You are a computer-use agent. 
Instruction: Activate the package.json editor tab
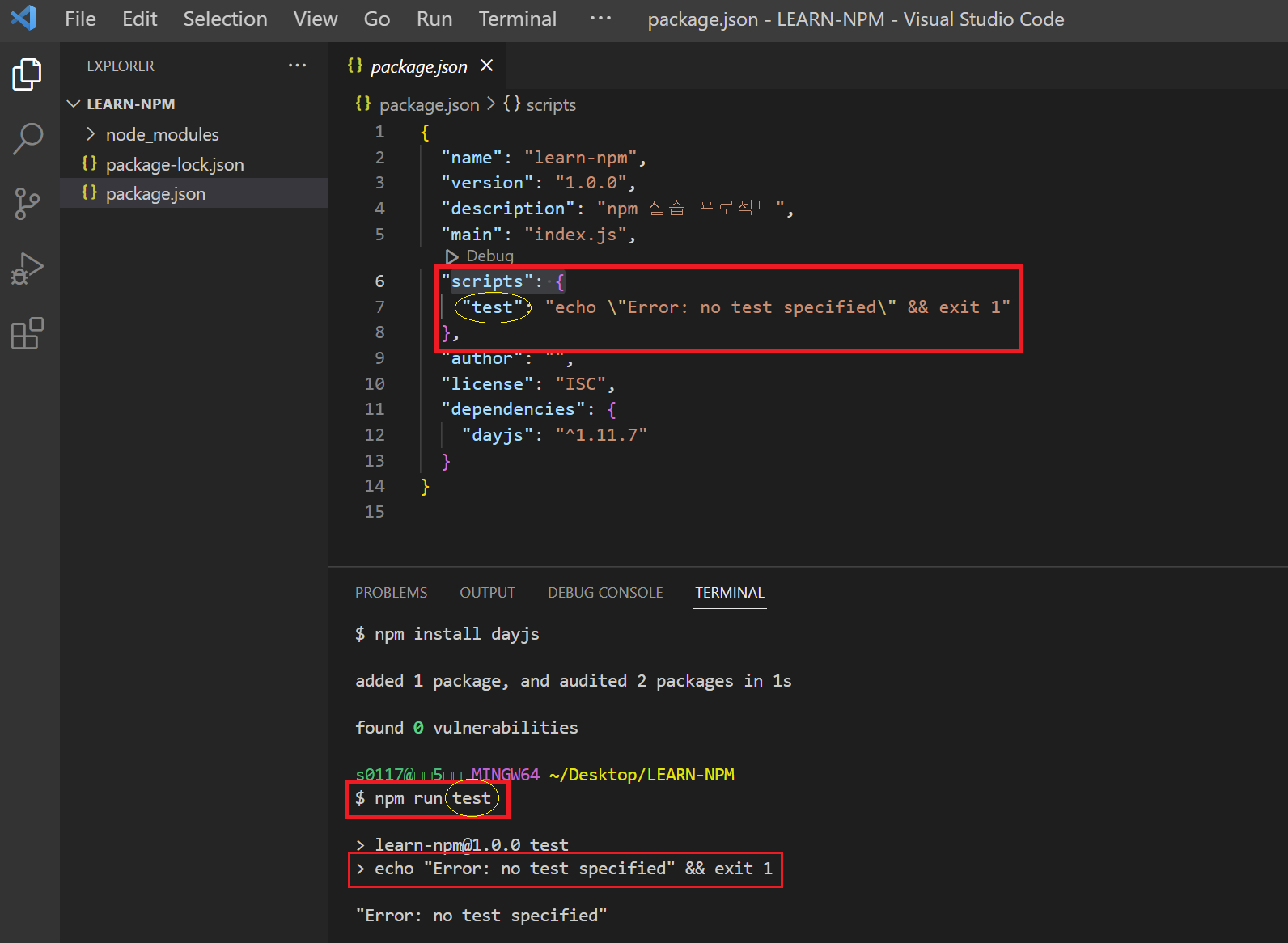tap(418, 66)
